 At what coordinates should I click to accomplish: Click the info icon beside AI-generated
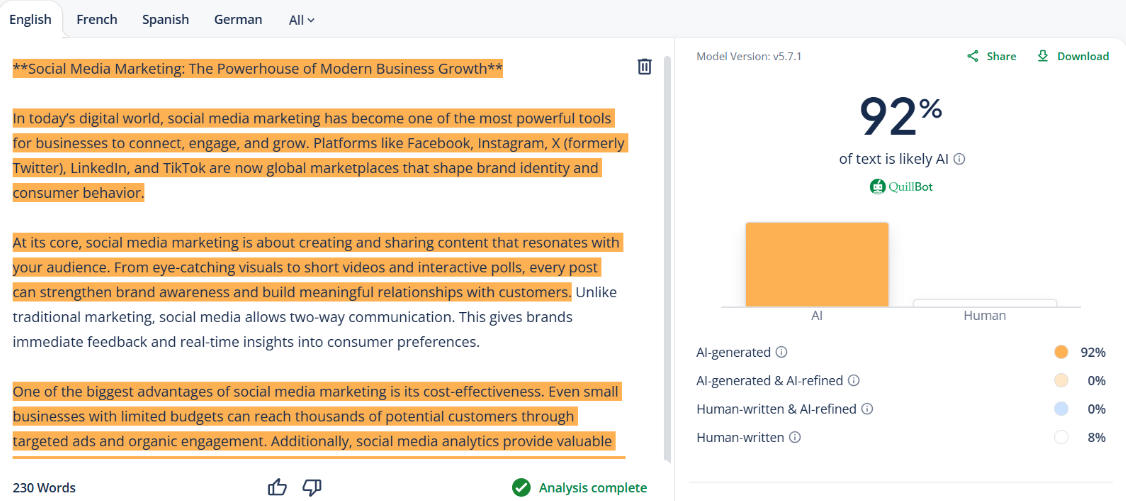[782, 352]
